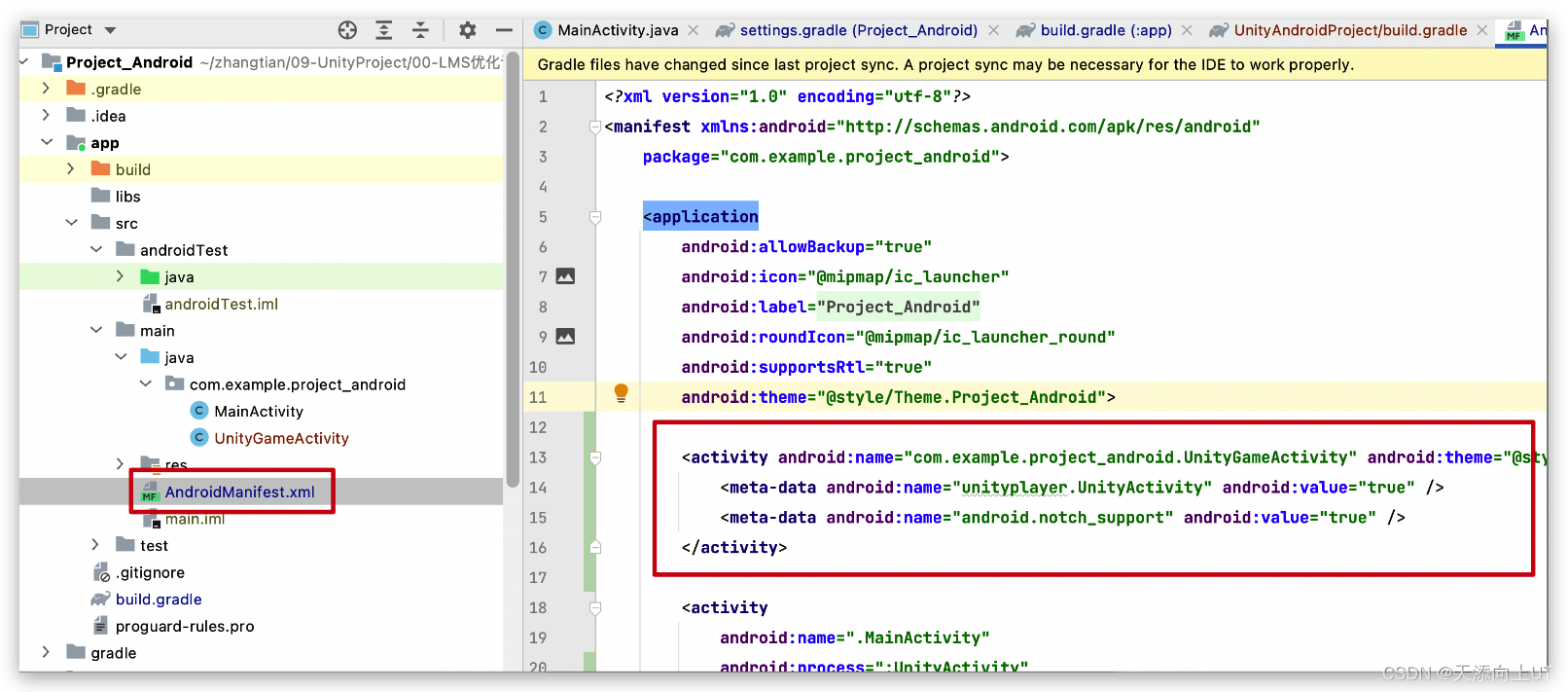Fold the application tag on line 5
Screen dimensions: 1568x692
tap(595, 217)
